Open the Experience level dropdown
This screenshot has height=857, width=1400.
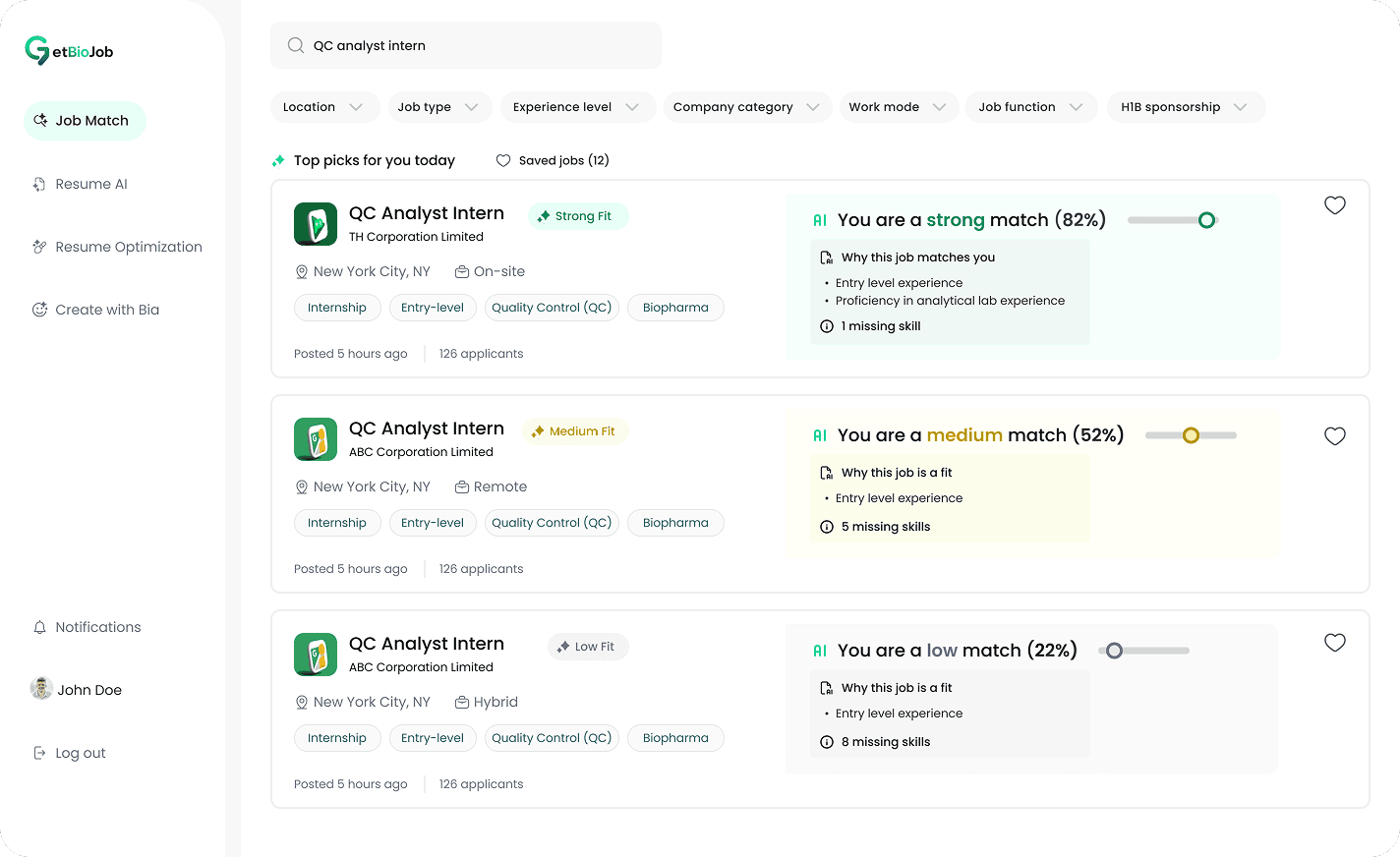click(578, 107)
